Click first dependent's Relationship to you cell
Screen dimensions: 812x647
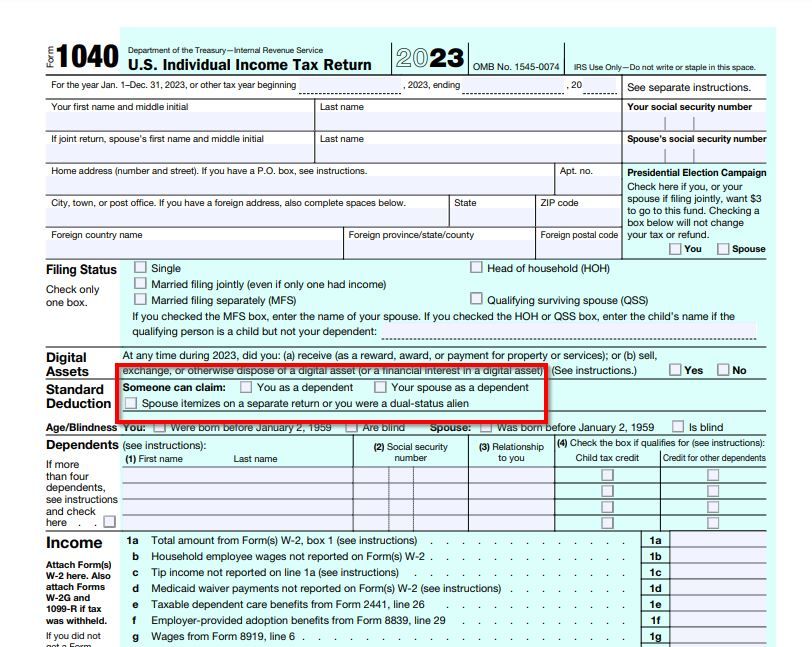coord(511,475)
